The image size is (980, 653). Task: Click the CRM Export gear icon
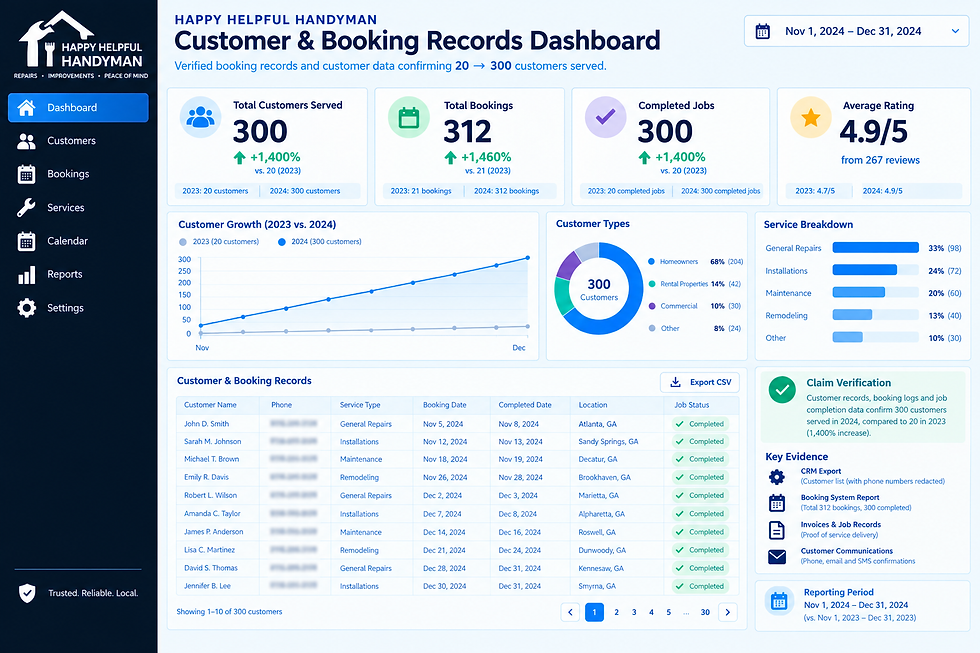click(777, 477)
